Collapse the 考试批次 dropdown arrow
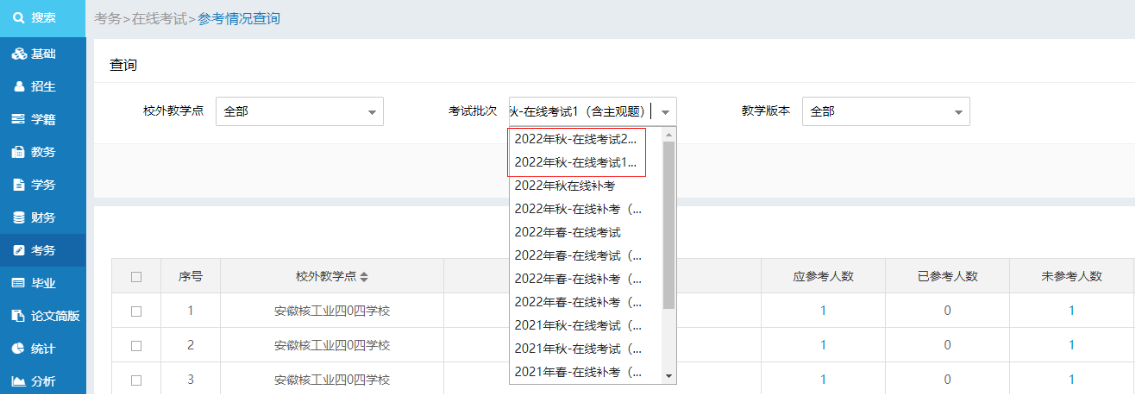Viewport: 1135px width, 394px height. (x=667, y=112)
